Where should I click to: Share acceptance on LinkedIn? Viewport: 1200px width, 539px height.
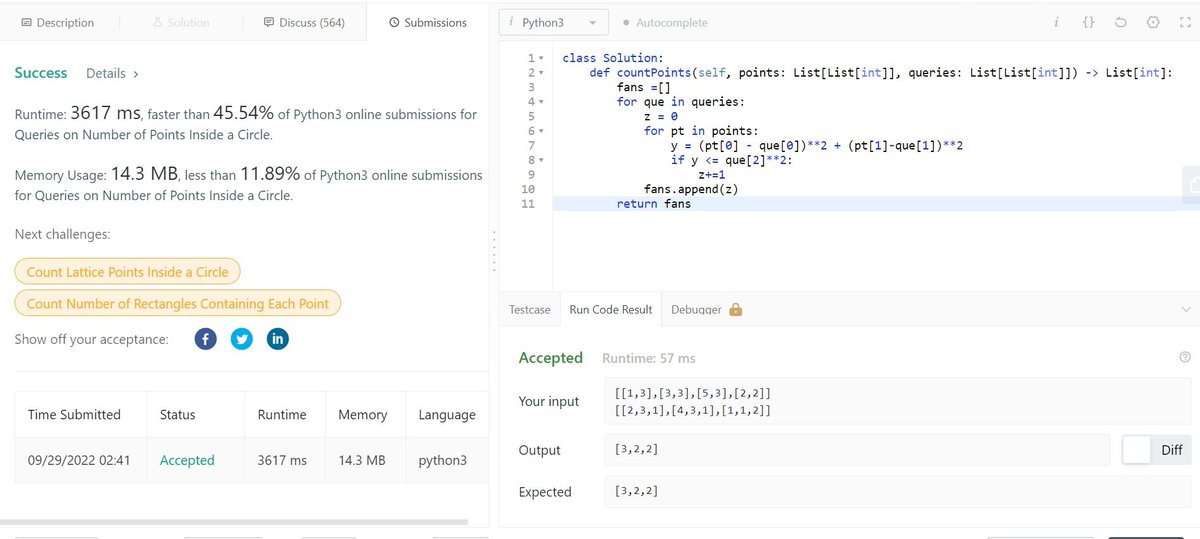[278, 339]
